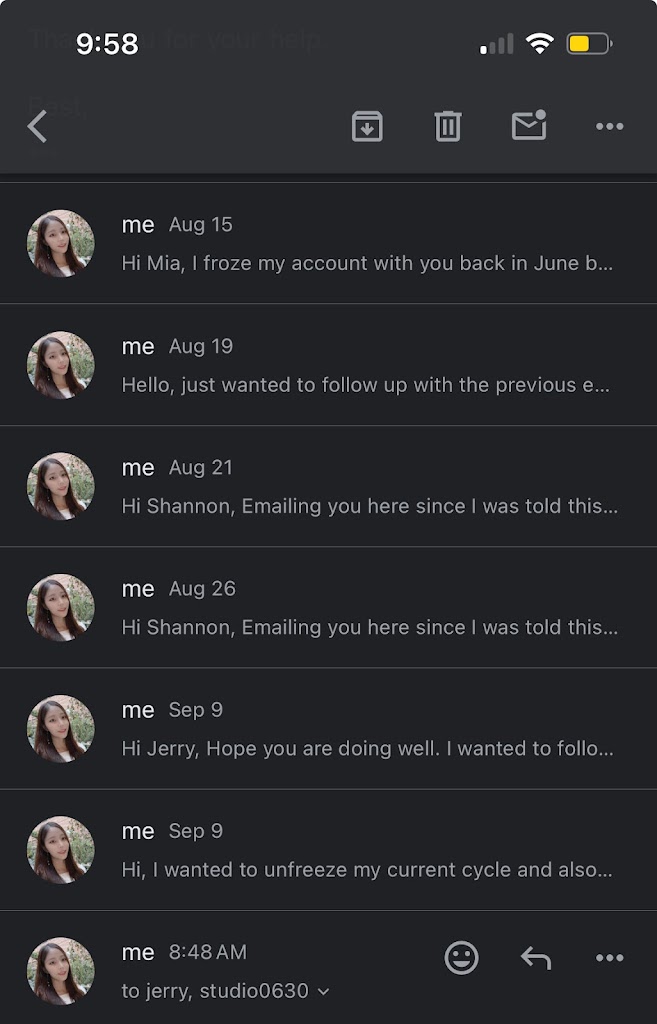Archive this email thread
Screen dimensions: 657x1024
(x=367, y=126)
